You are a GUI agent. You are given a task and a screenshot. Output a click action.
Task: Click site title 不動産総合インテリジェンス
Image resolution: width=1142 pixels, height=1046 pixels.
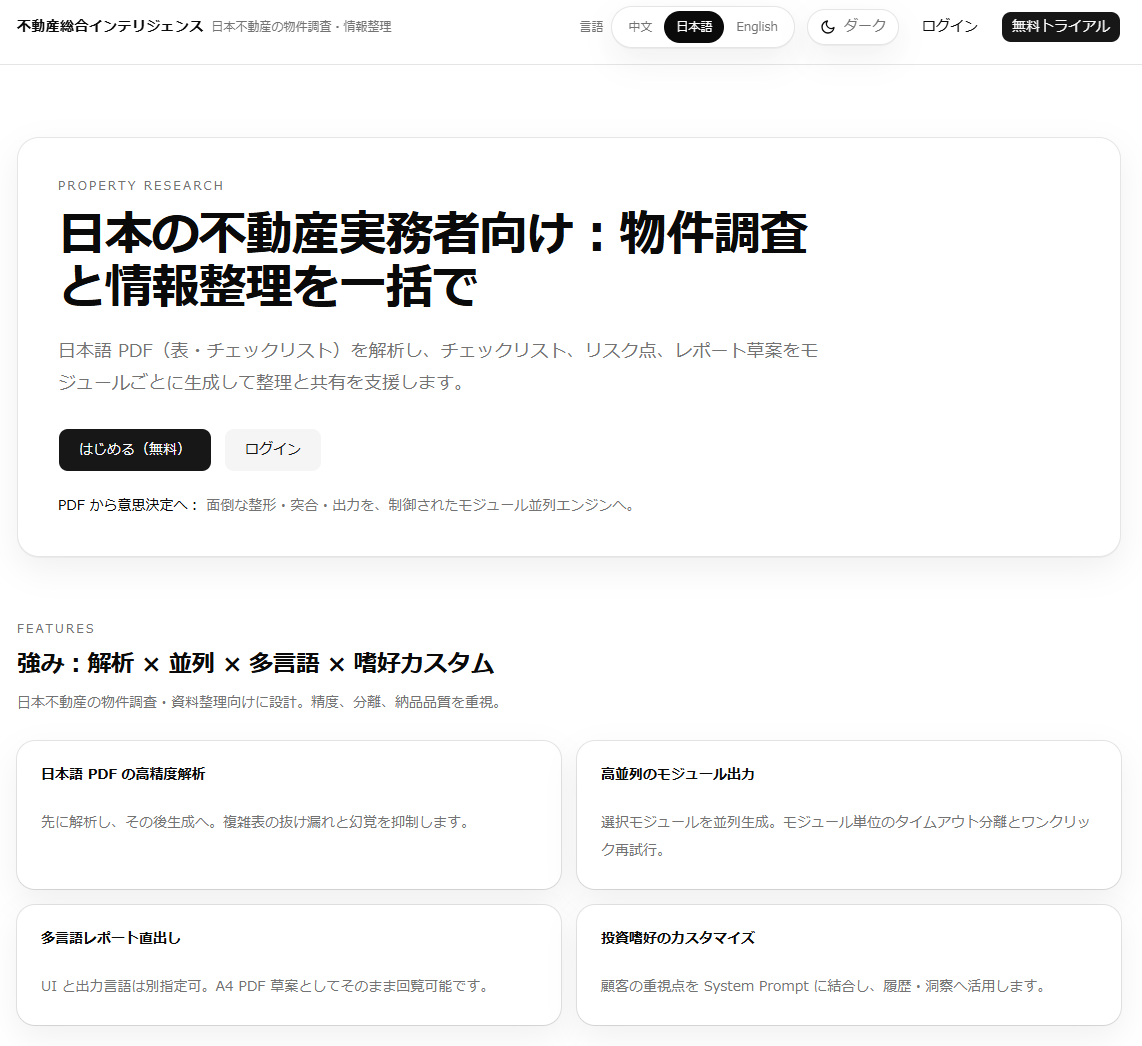tap(110, 26)
